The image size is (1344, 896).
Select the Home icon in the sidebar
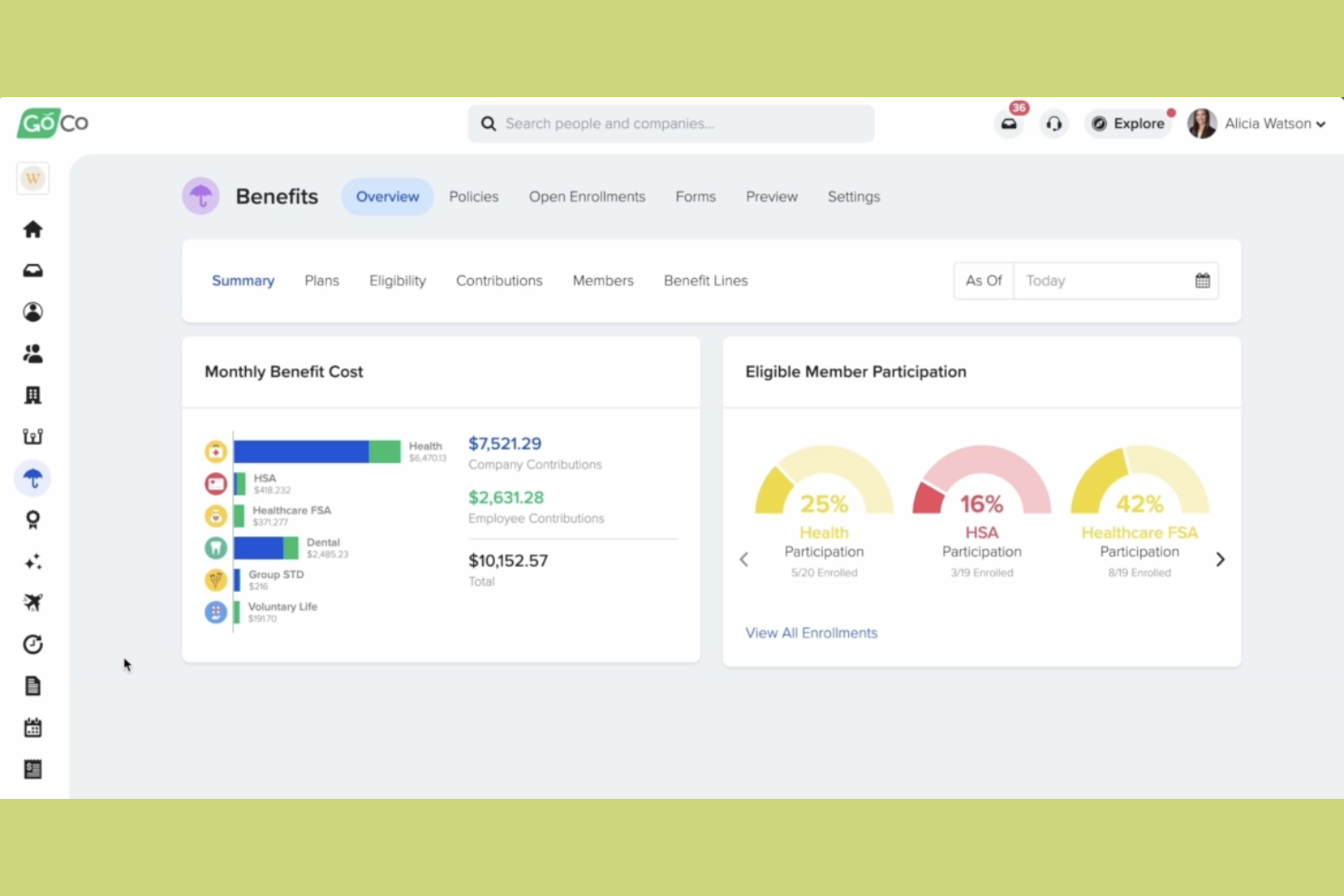pyautogui.click(x=33, y=229)
